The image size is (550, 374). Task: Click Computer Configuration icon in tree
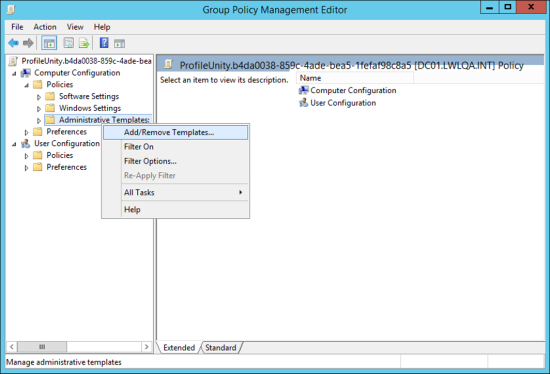coord(26,73)
